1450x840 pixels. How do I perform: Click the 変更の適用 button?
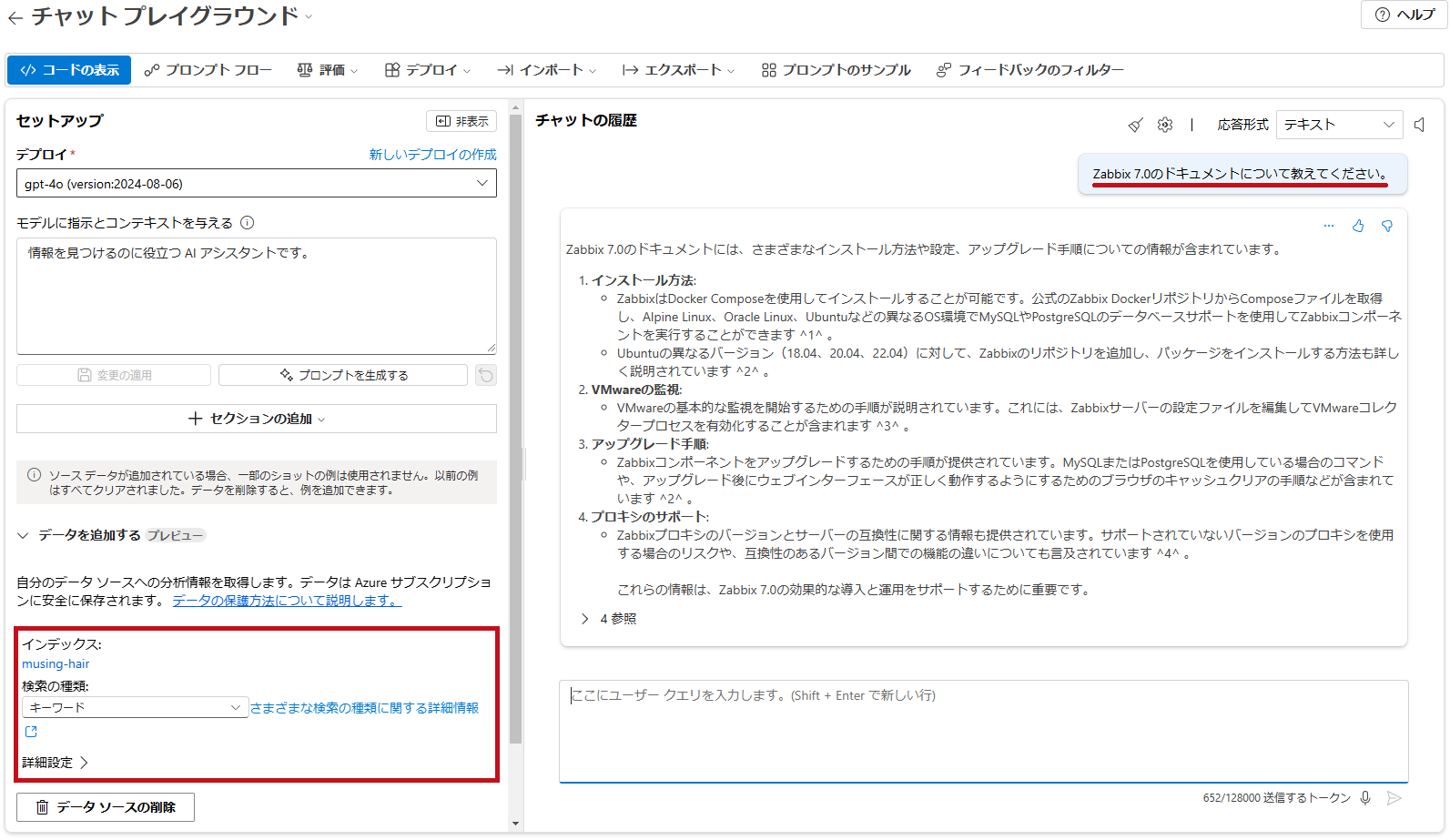click(x=114, y=375)
